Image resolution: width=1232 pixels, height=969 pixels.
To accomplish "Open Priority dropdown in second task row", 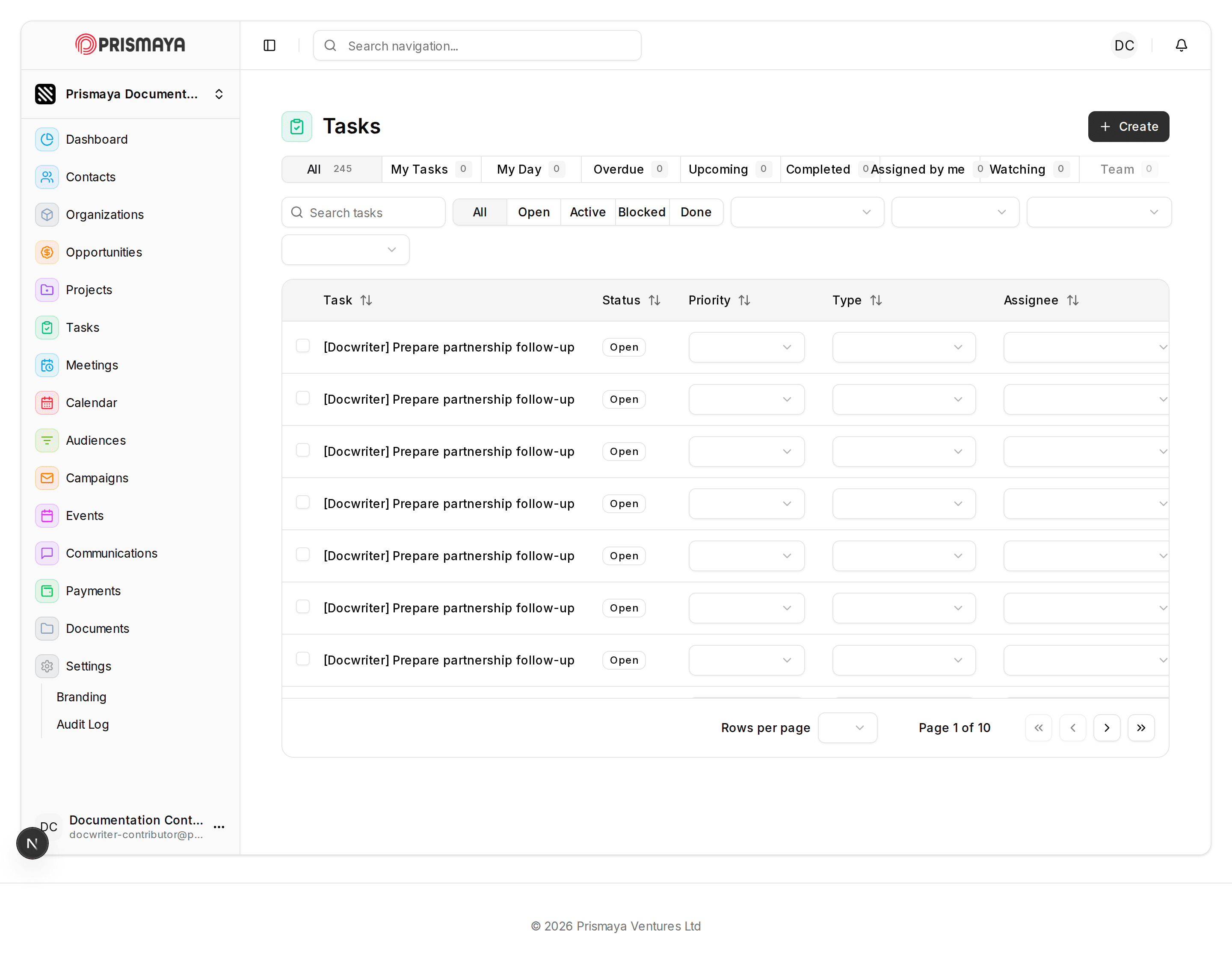I will (746, 399).
